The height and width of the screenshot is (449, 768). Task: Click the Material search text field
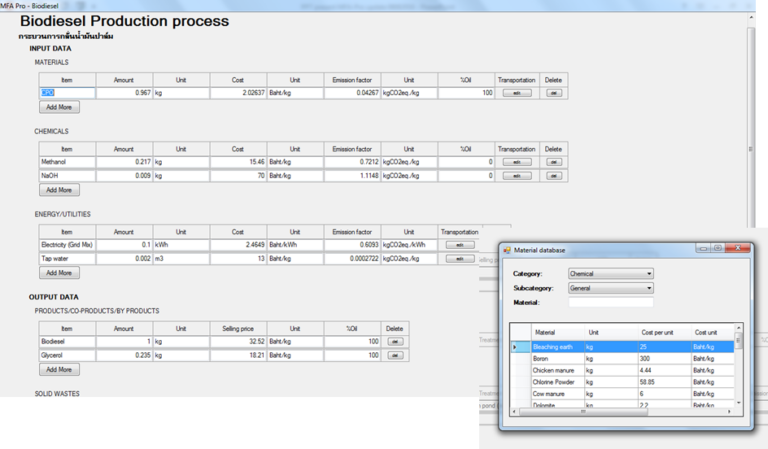[x=610, y=302]
